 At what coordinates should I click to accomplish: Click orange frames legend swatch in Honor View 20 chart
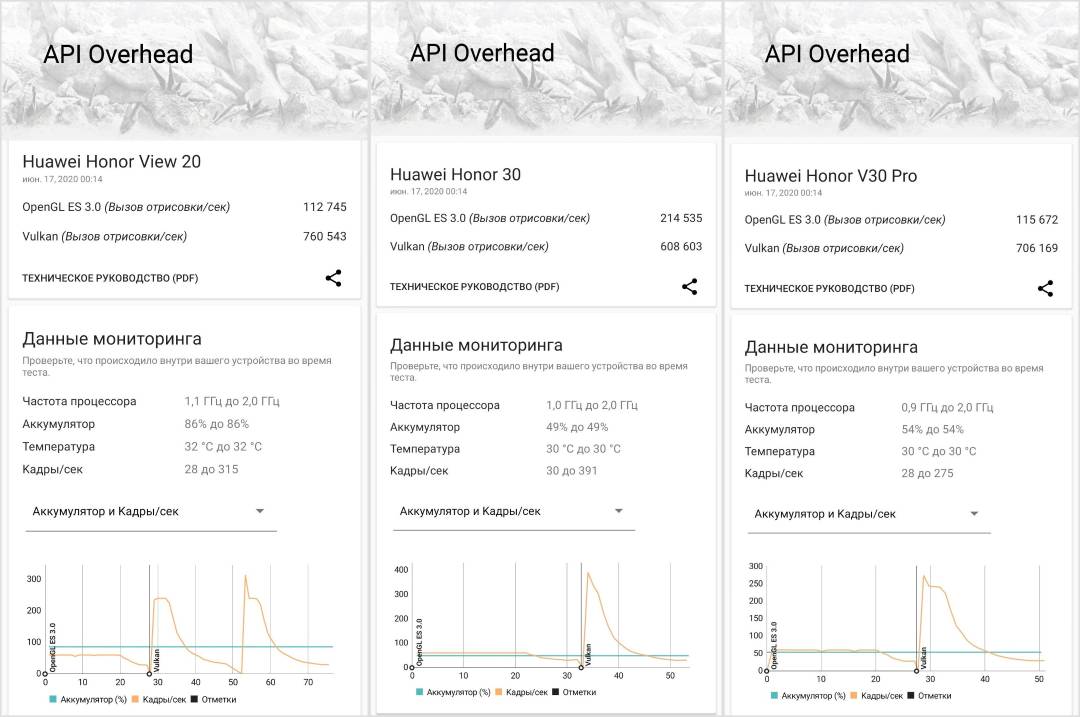click(136, 699)
